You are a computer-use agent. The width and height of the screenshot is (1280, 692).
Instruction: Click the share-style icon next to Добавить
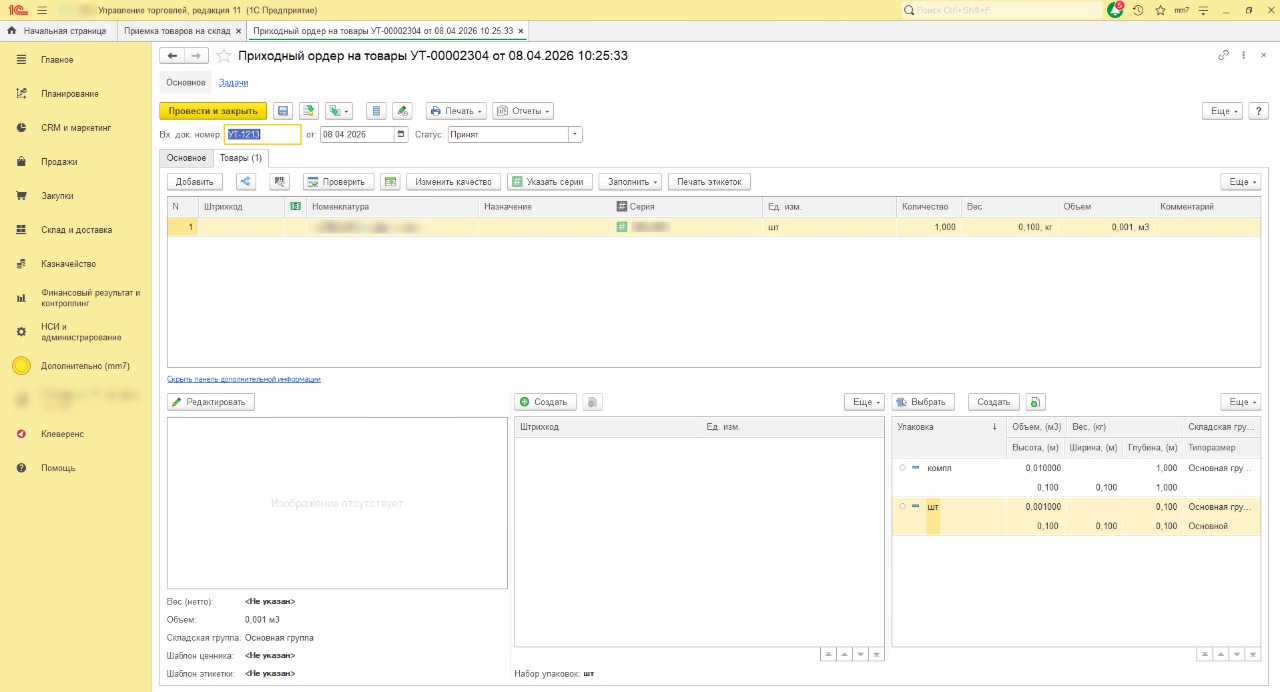[x=246, y=182]
